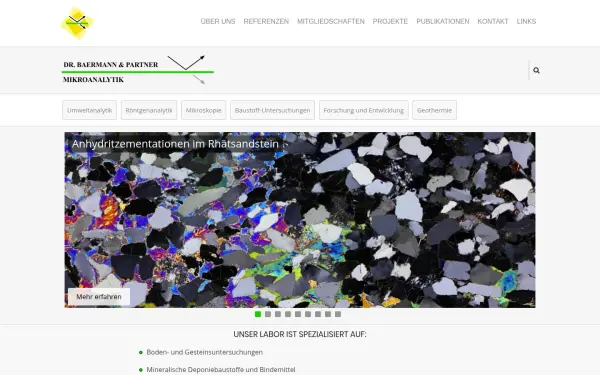Open the ÜBER UNS menu item
This screenshot has width=600, height=375.
218,21
